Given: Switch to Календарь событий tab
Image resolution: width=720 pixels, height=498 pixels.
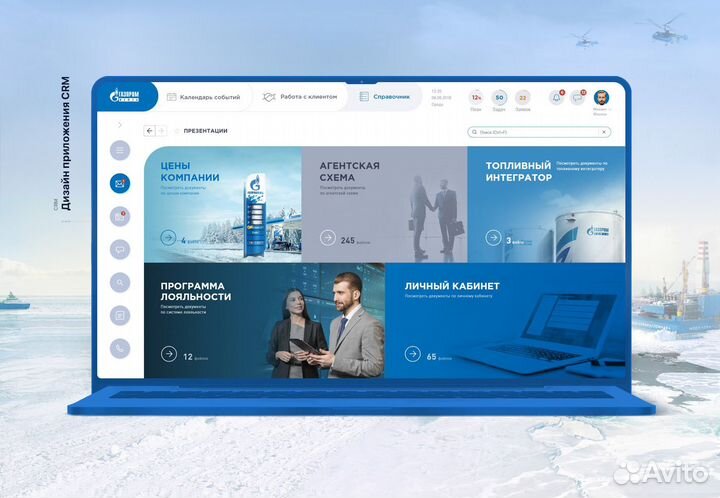Looking at the screenshot, I should coord(203,97).
